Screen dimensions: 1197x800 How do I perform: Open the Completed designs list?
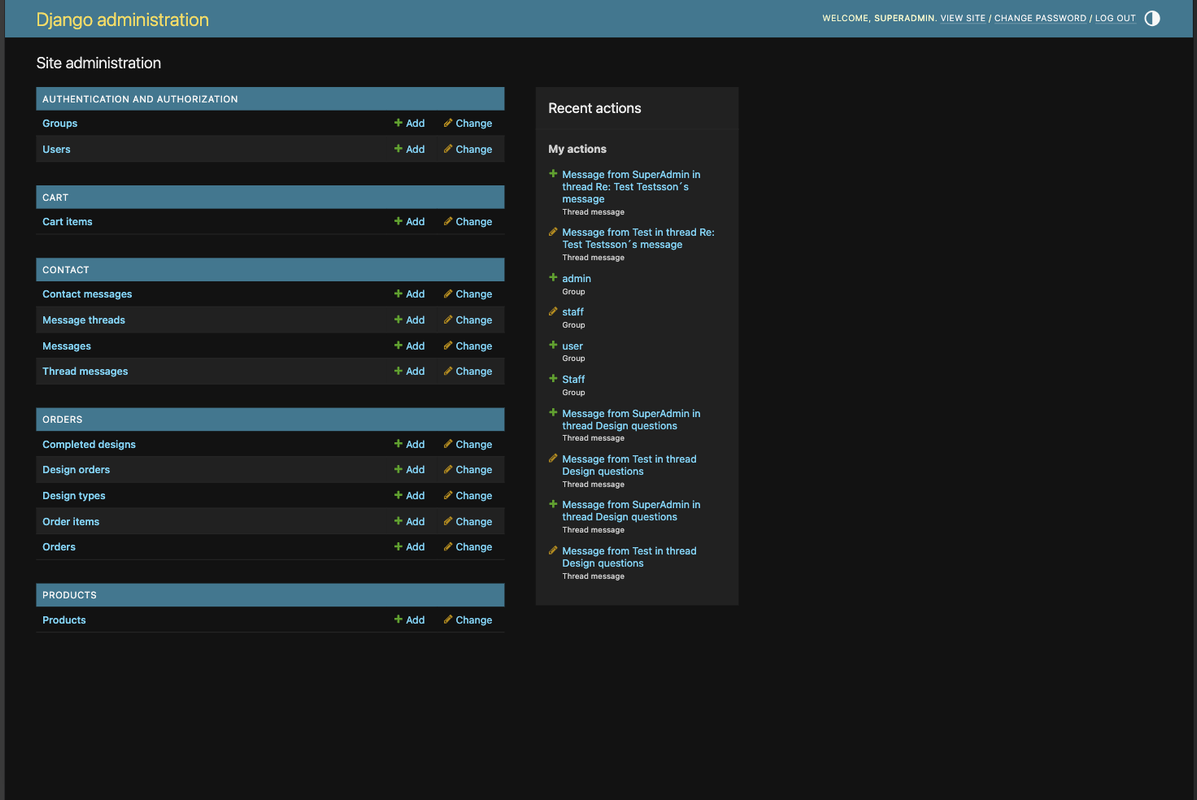89,445
